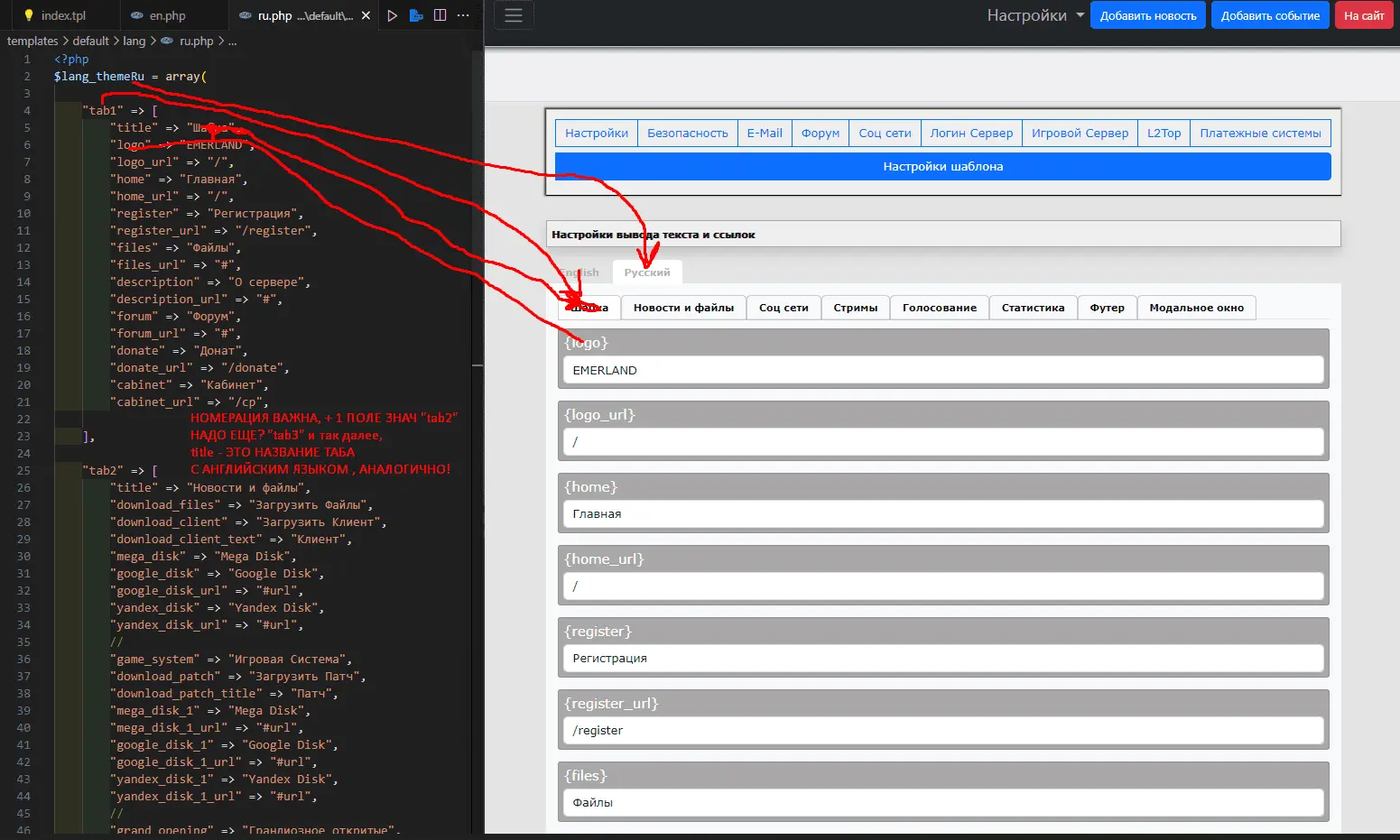This screenshot has height=840, width=1400.
Task: Open the Платежные системы settings tab
Action: [x=1260, y=134]
